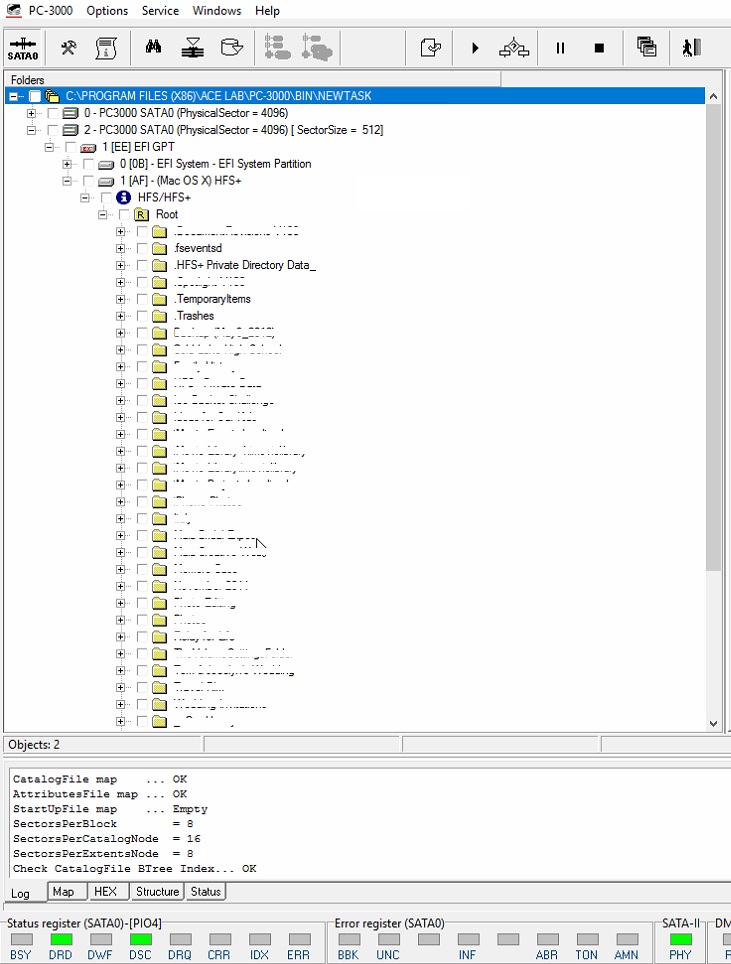Open the Windows menu

pos(216,10)
